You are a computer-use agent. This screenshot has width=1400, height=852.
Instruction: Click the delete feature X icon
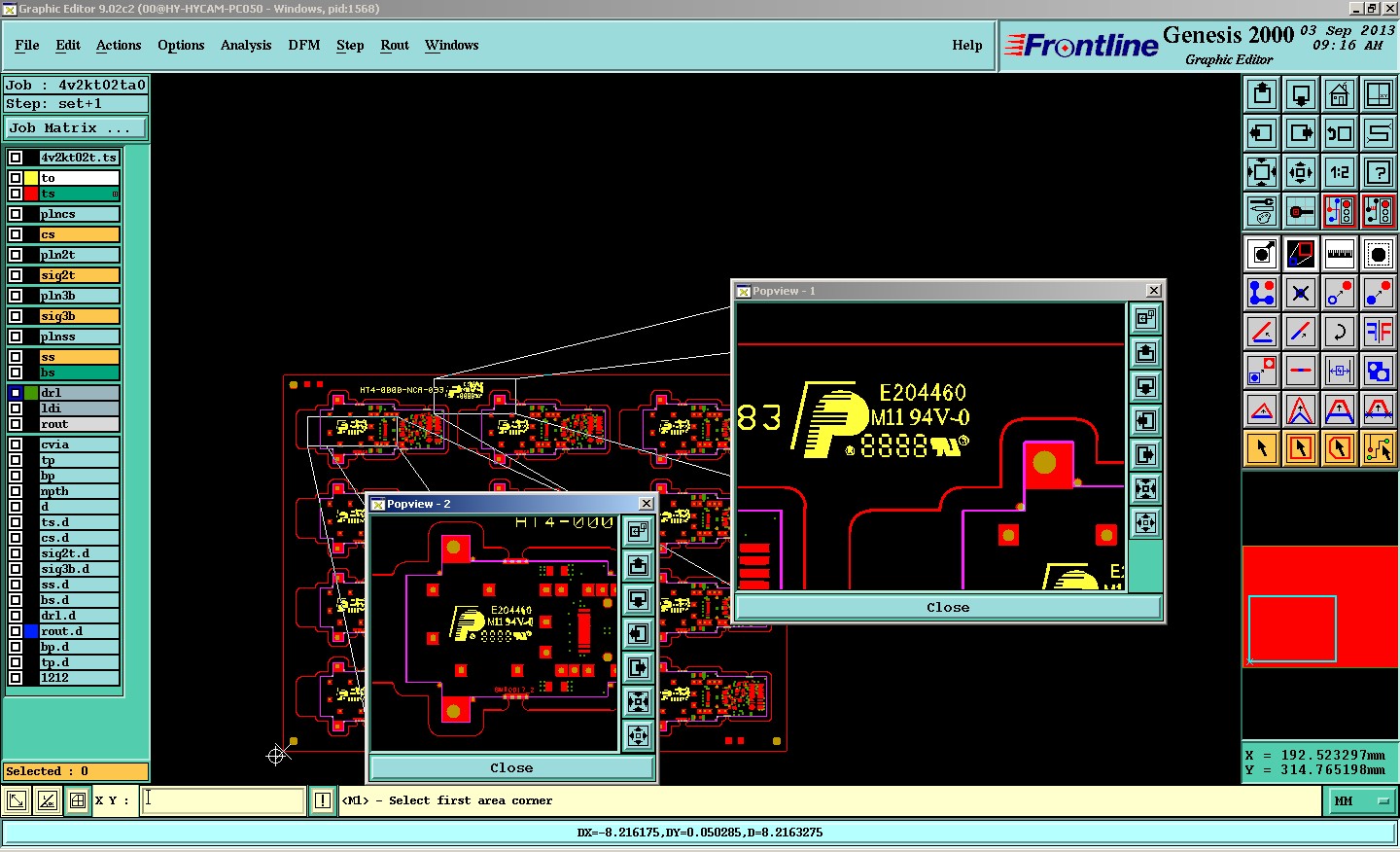click(1301, 293)
